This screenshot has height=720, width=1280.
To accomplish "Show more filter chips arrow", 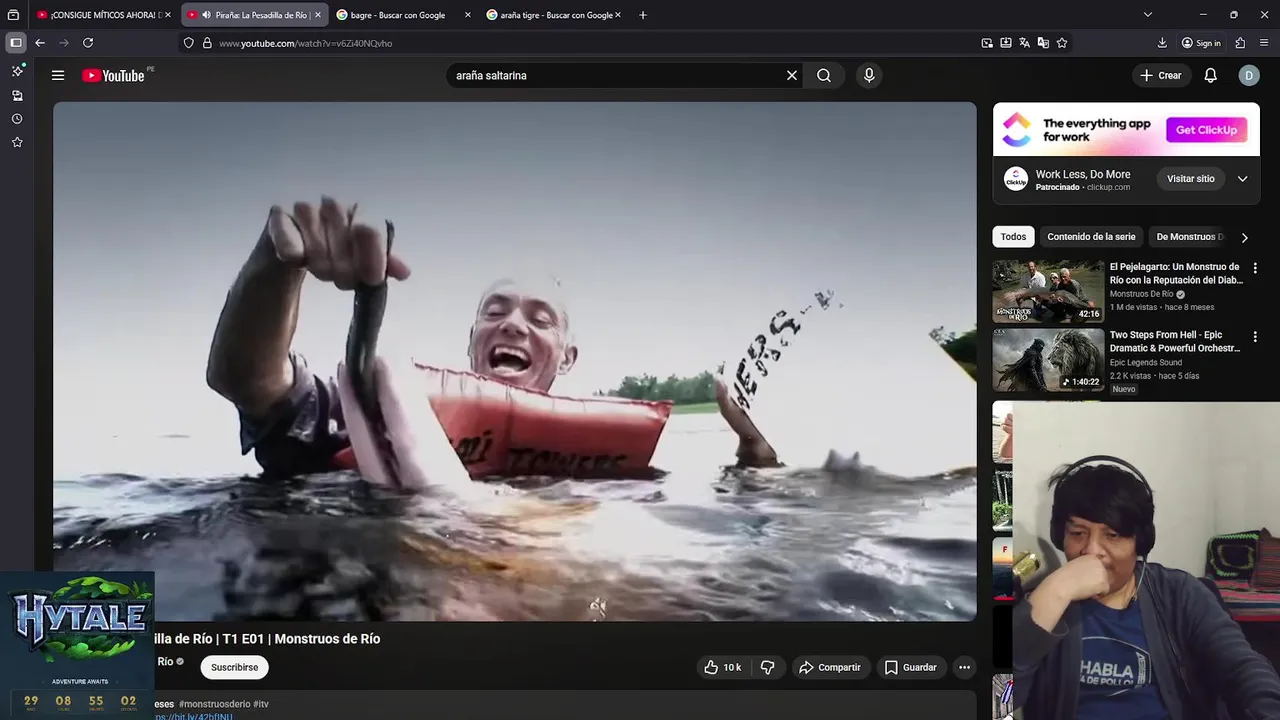I will [x=1244, y=237].
